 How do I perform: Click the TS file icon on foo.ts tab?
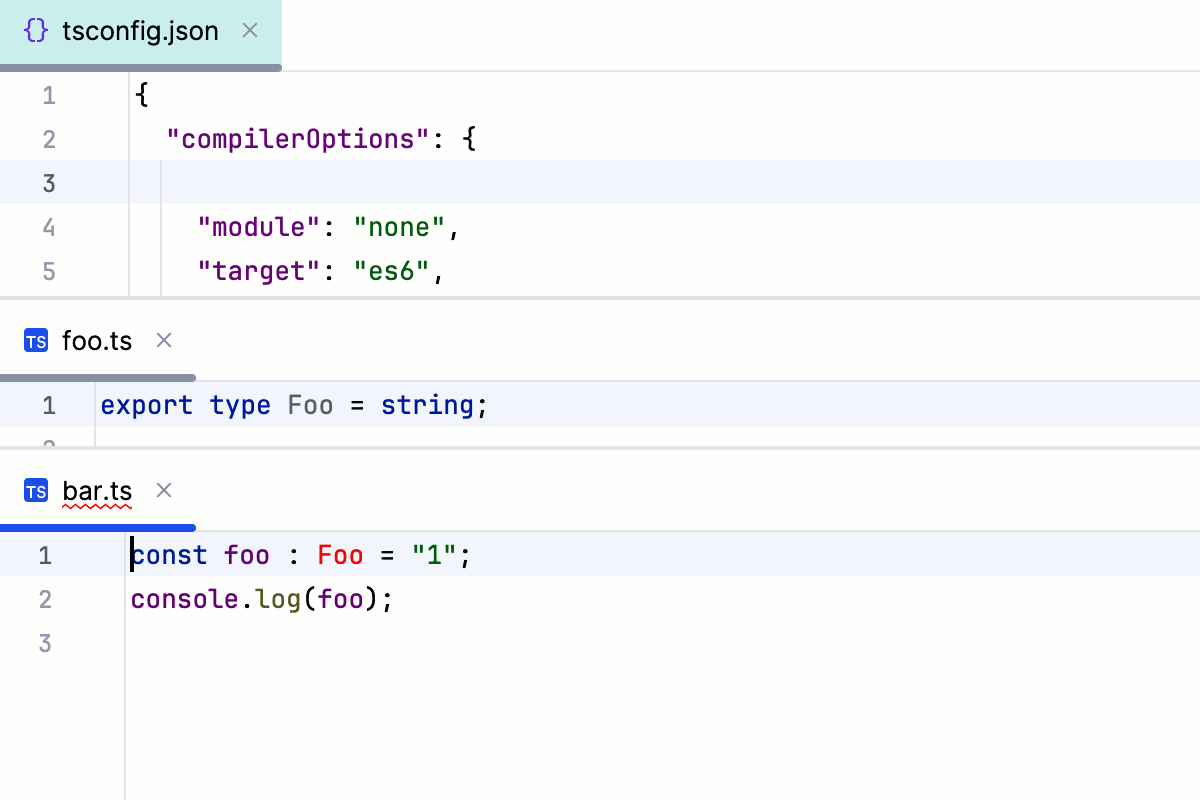pyautogui.click(x=35, y=340)
